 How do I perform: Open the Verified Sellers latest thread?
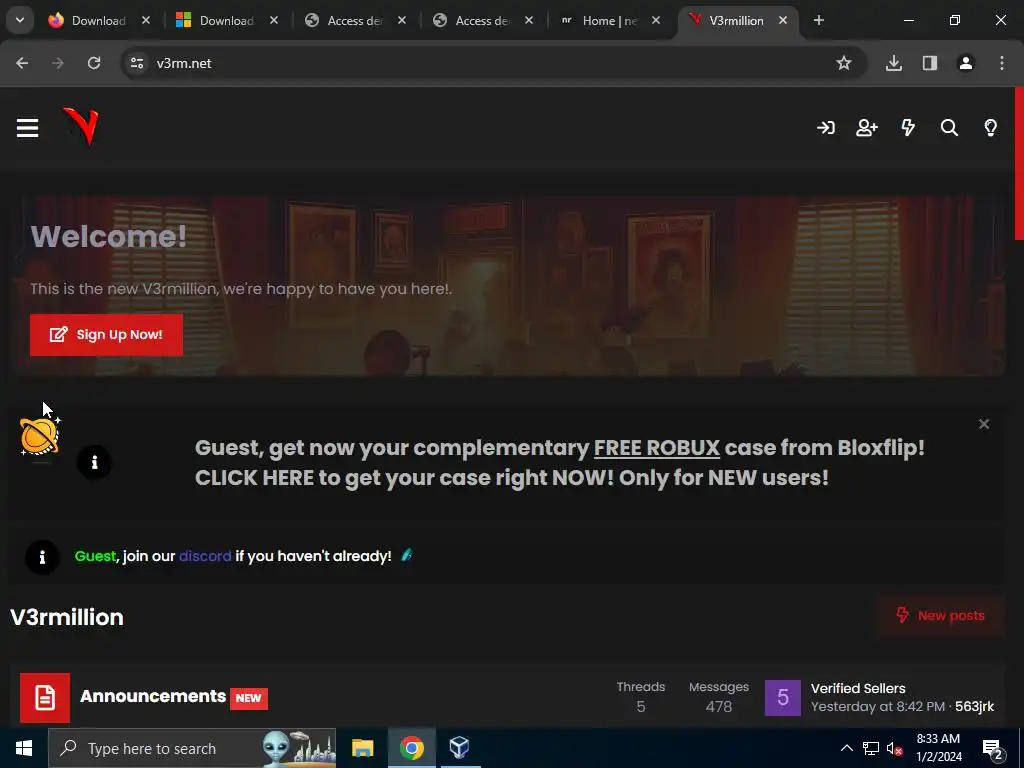tap(857, 688)
